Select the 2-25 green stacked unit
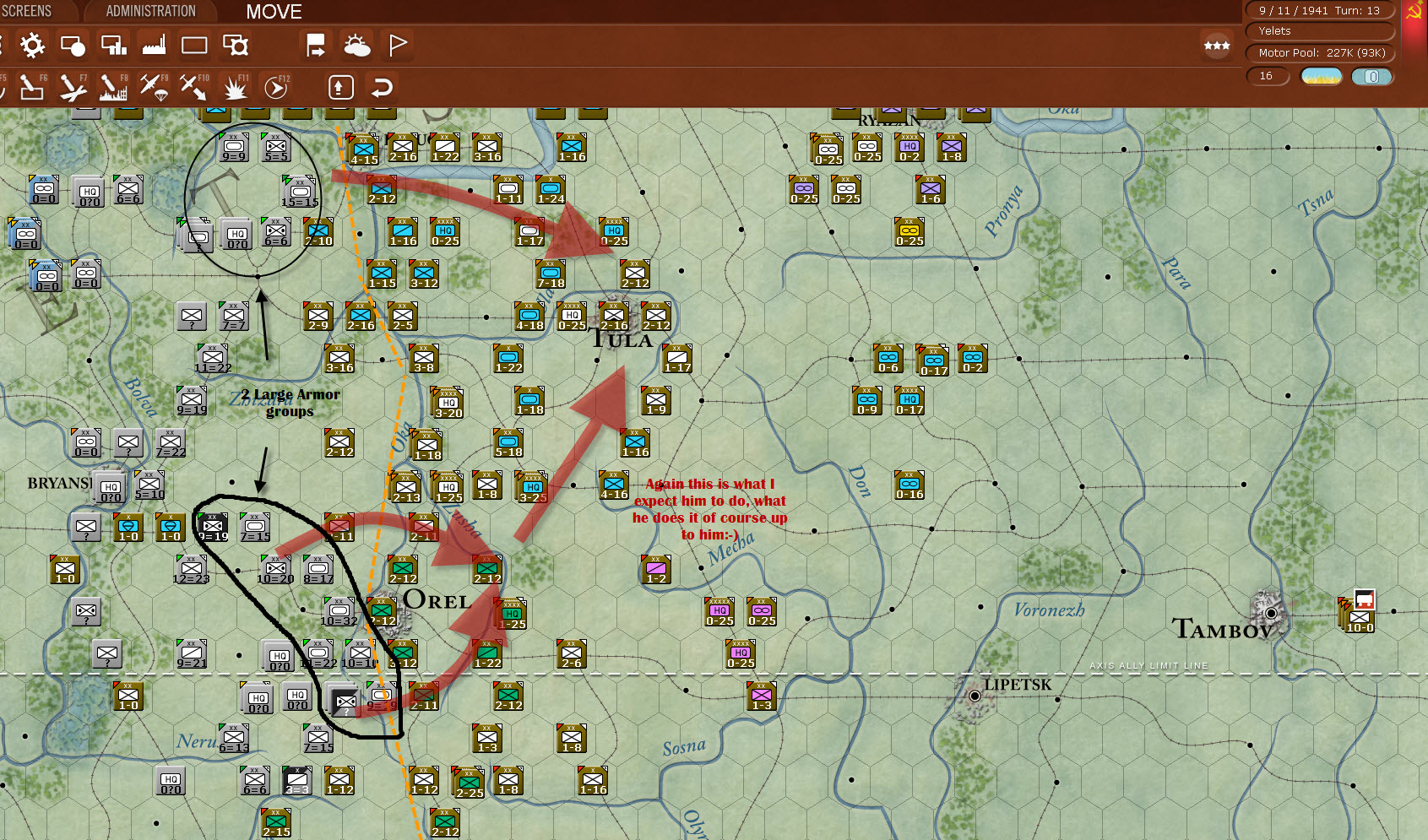Screen dimensions: 1428x840 (x=469, y=783)
